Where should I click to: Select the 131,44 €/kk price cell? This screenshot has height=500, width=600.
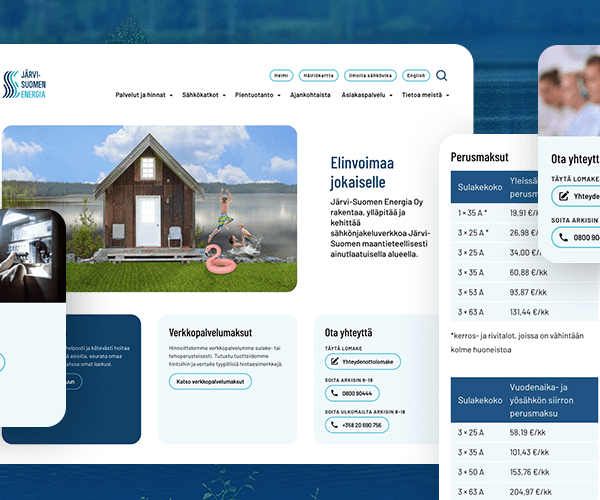(x=529, y=312)
